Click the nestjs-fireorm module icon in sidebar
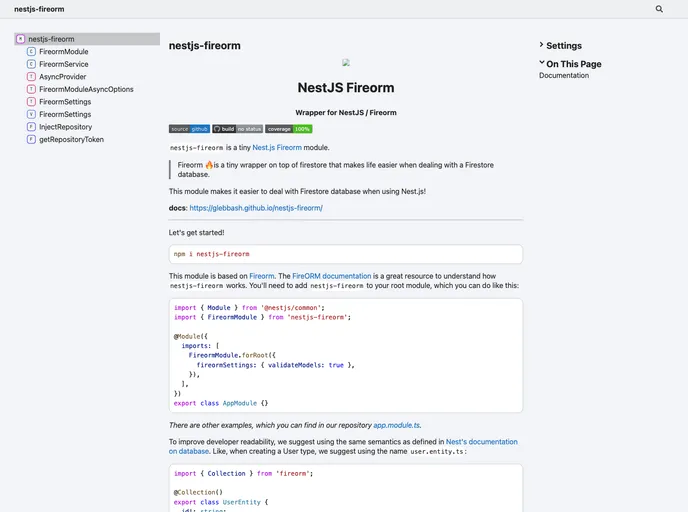688x512 pixels. click(x=21, y=39)
